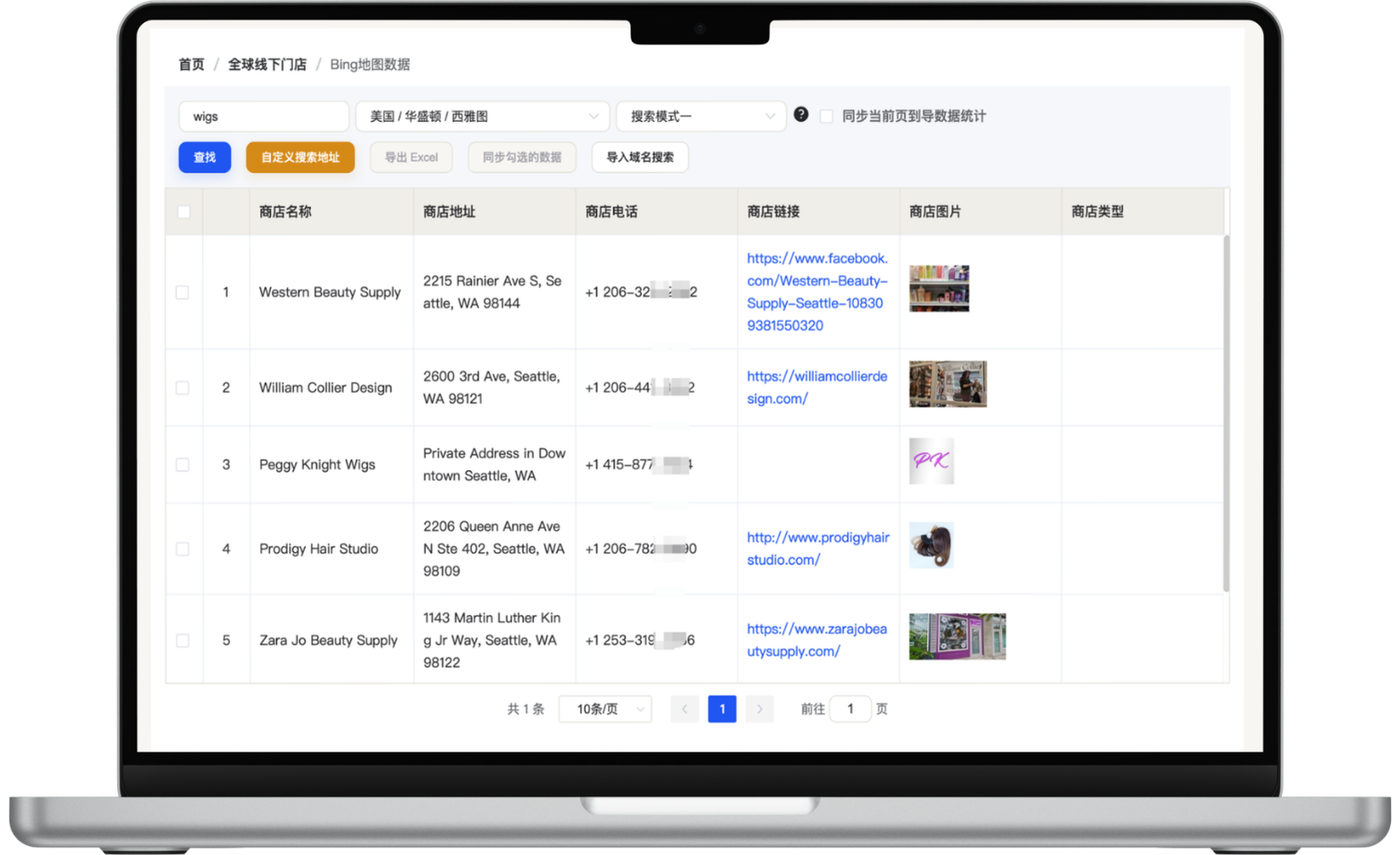Click the Prodigy Hair Studio image thumbnail
This screenshot has height=855, width=1400.
932,545
